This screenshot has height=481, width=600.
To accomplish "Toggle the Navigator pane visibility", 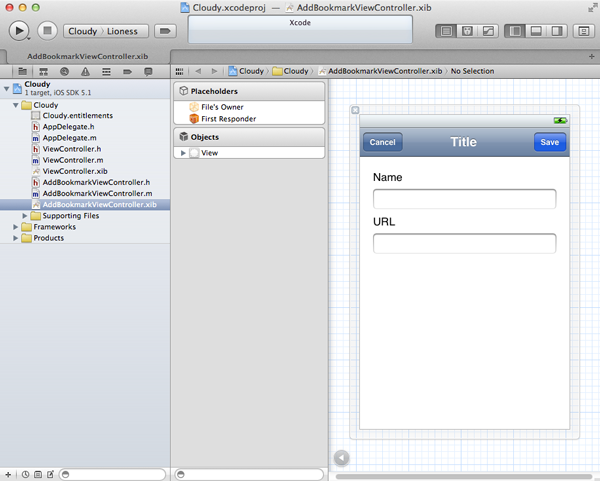I will 515,31.
